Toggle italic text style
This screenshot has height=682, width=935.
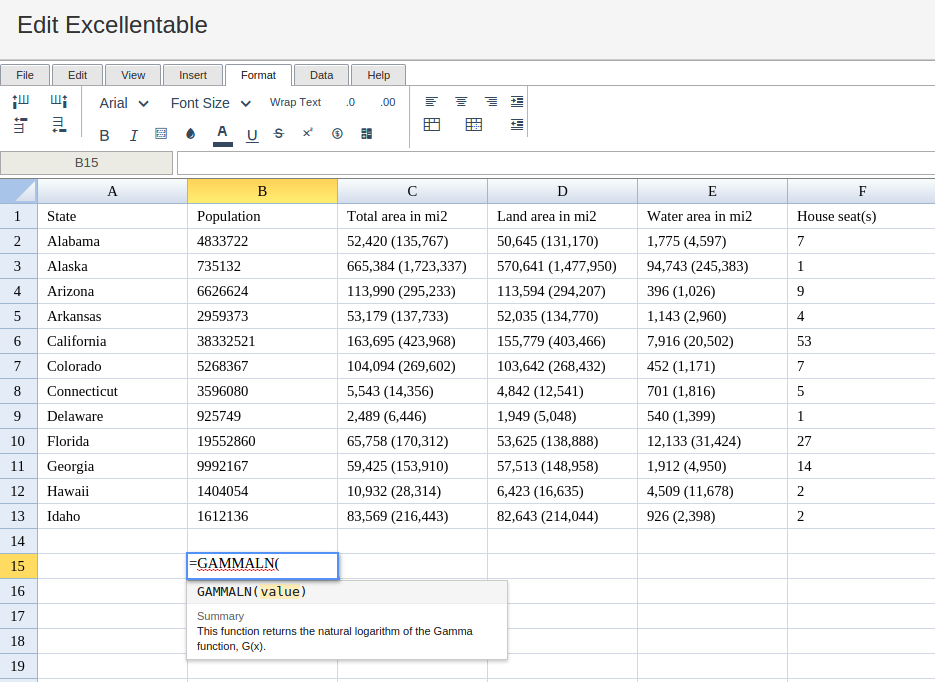[x=133, y=135]
